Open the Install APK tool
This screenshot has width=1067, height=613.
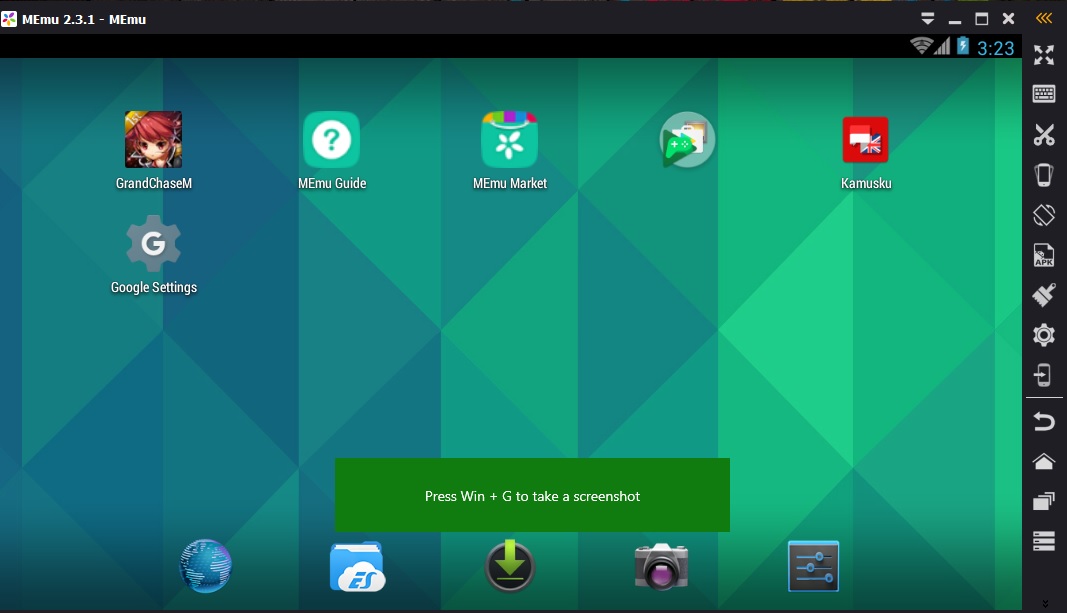(x=1044, y=255)
